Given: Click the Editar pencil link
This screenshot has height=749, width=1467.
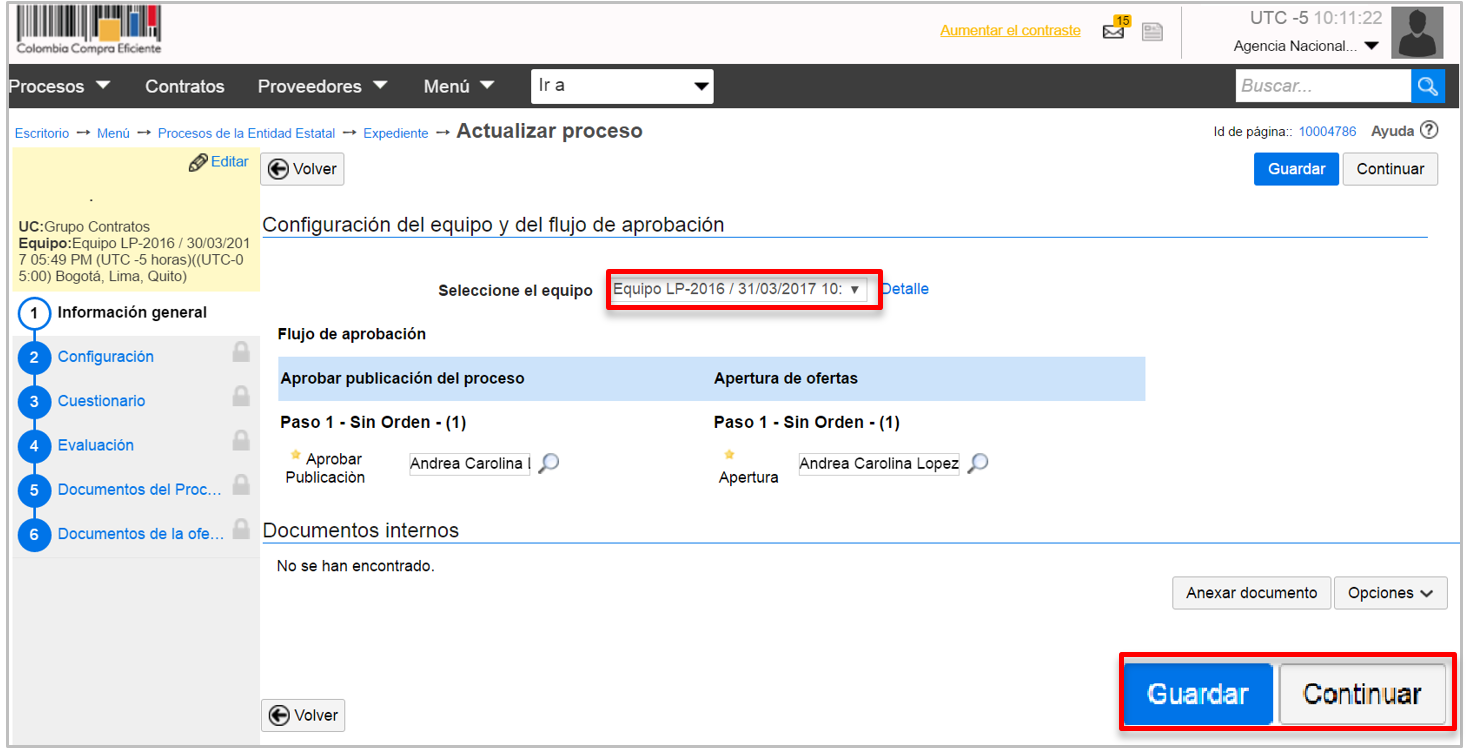Looking at the screenshot, I should tap(219, 162).
